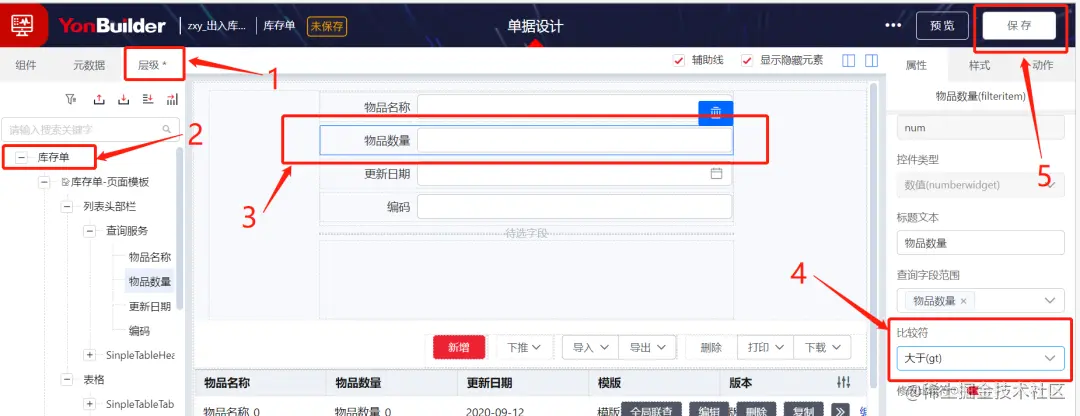Select 物品名称 in the tree
This screenshot has width=1080, height=416.
pyautogui.click(x=149, y=257)
